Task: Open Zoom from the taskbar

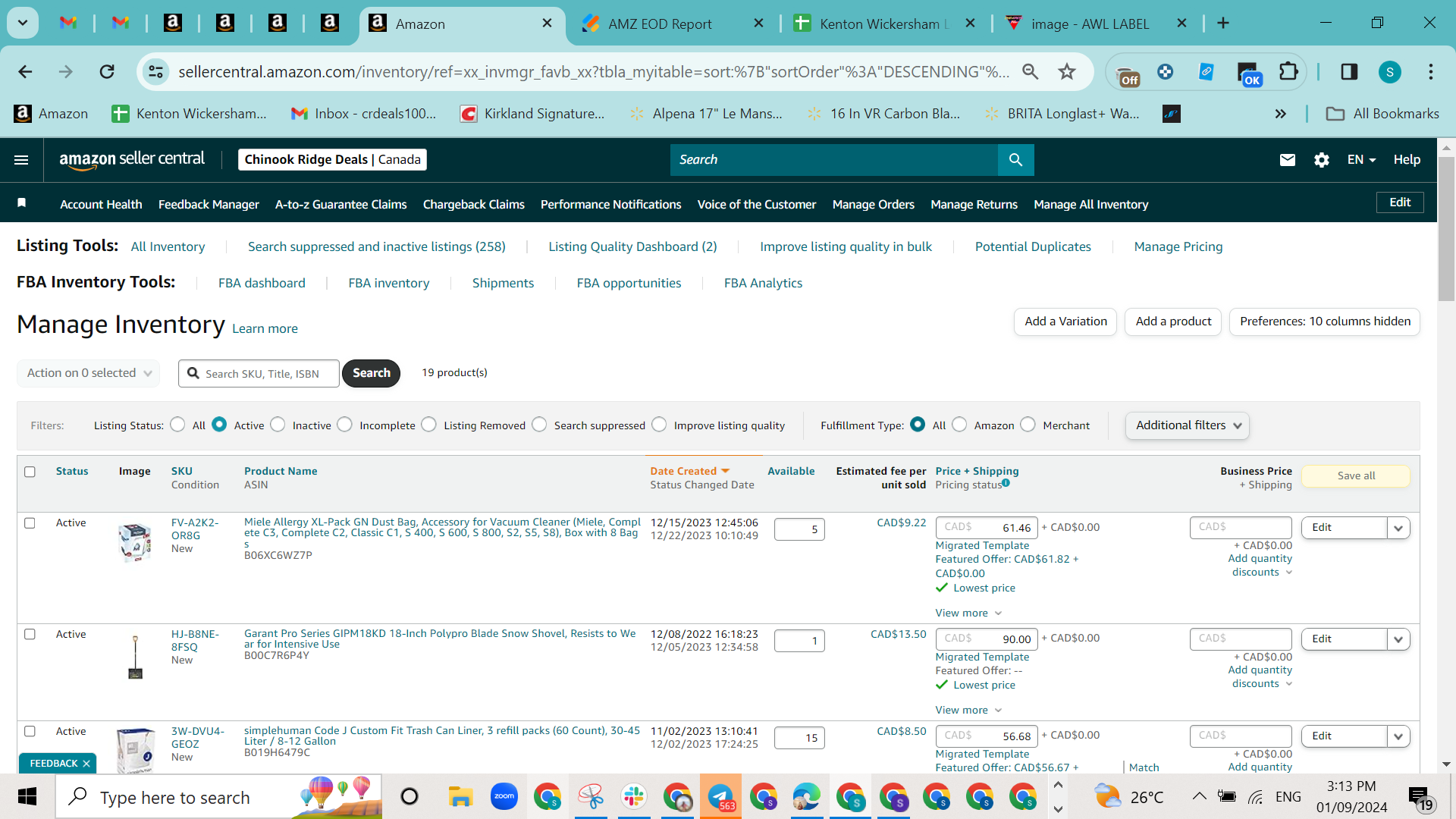Action: 504,797
